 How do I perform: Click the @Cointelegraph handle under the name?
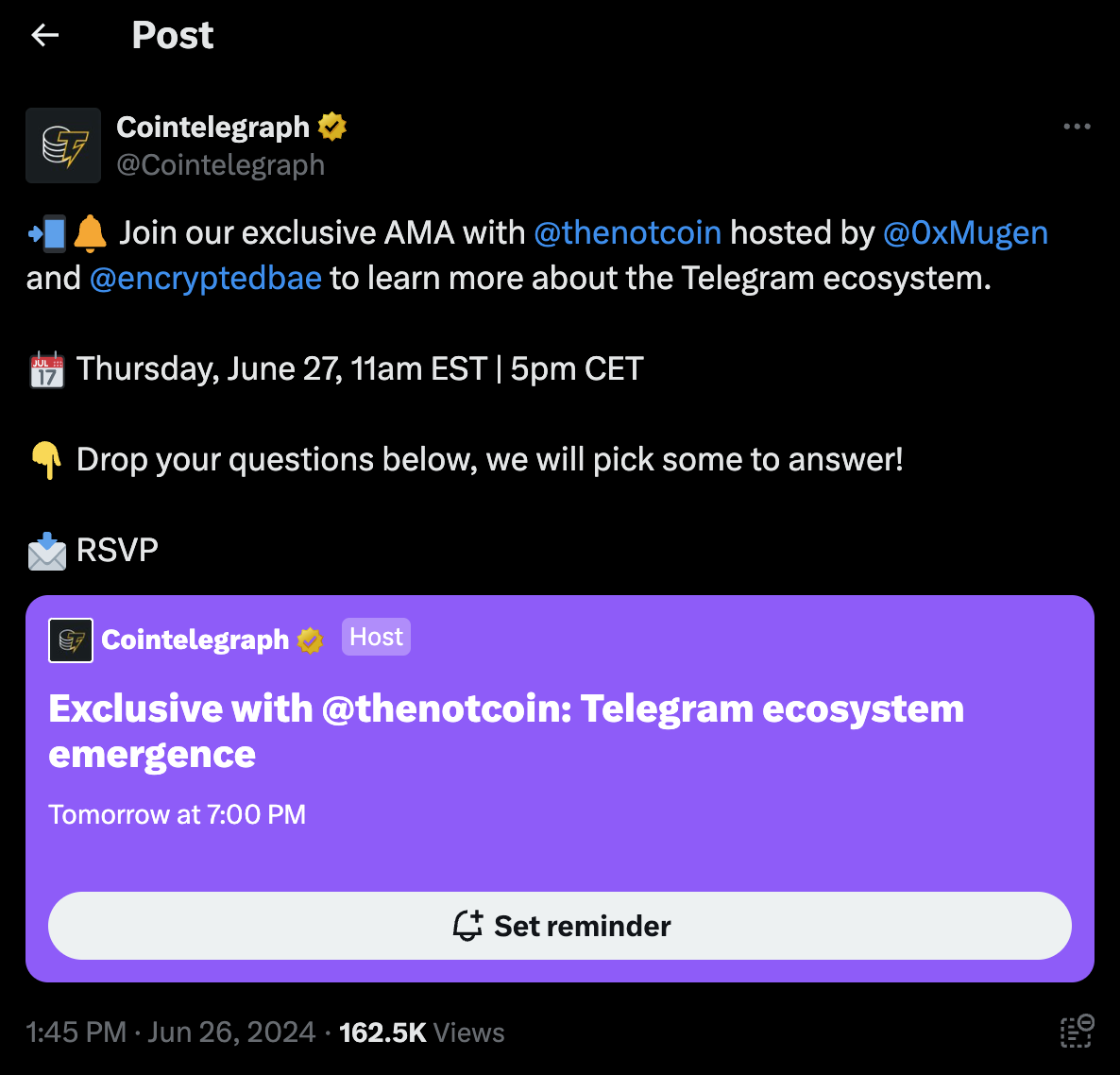[x=220, y=165]
